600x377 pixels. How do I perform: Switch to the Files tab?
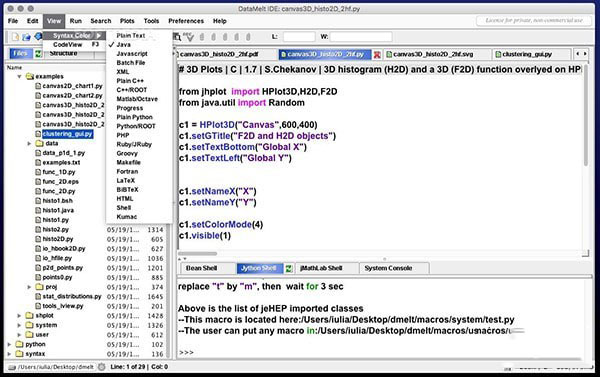point(20,54)
